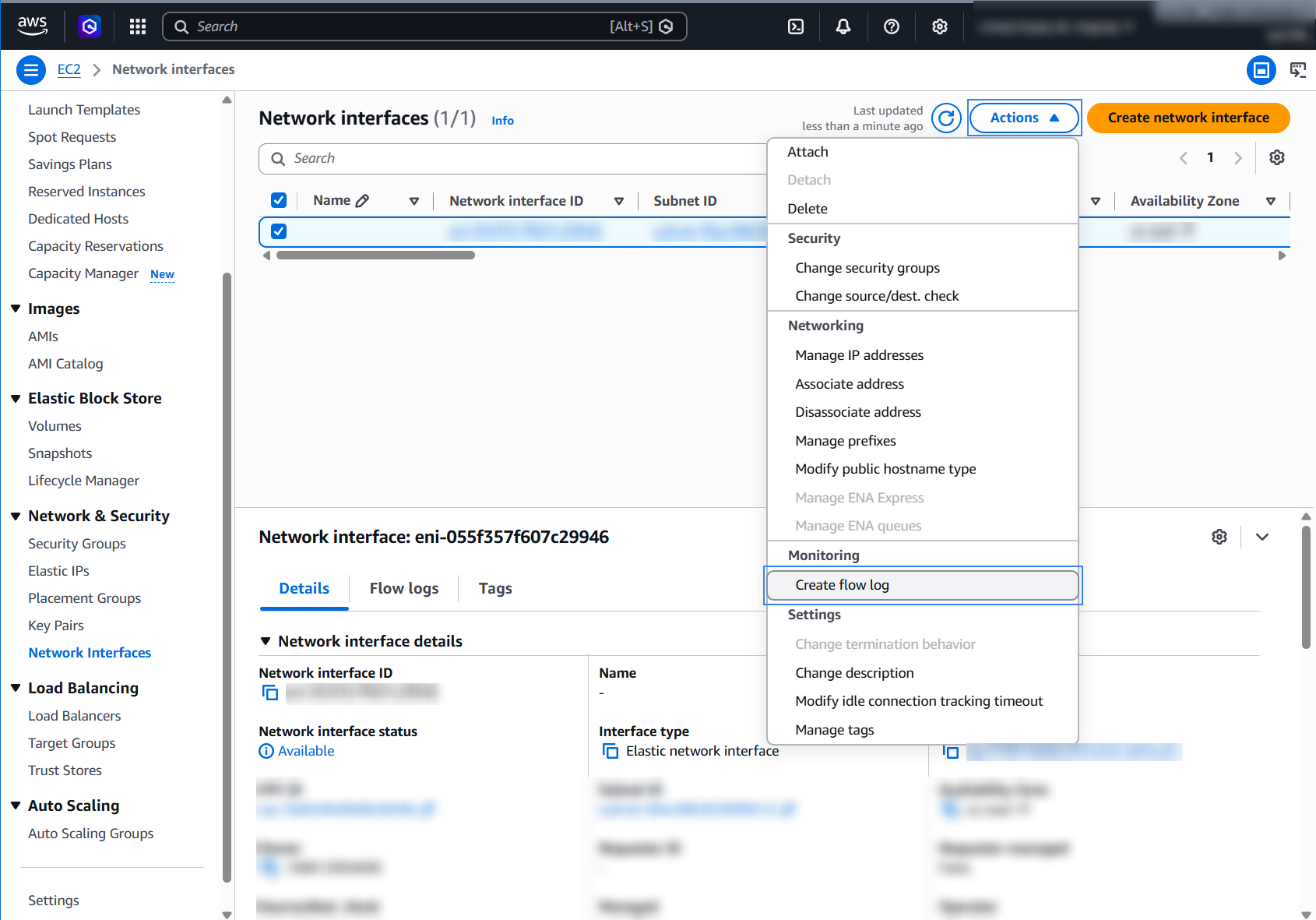Collapse the Auto Scaling section

(x=16, y=805)
